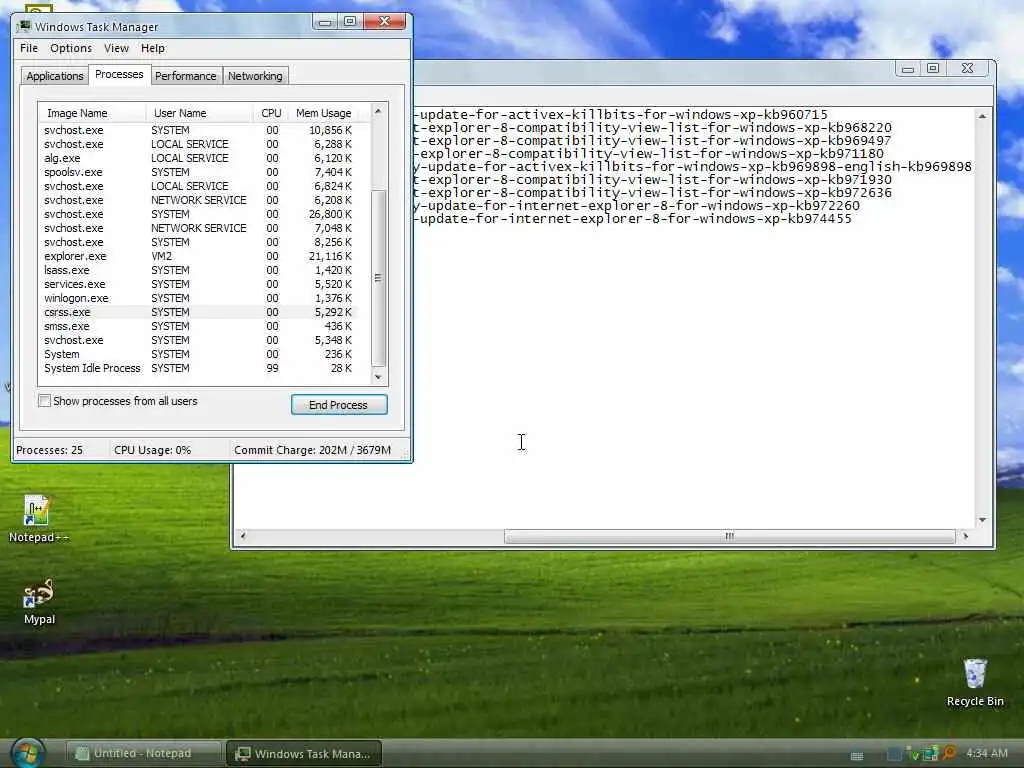
Task: Open the Notepad++ desktop shortcut
Action: (38, 519)
